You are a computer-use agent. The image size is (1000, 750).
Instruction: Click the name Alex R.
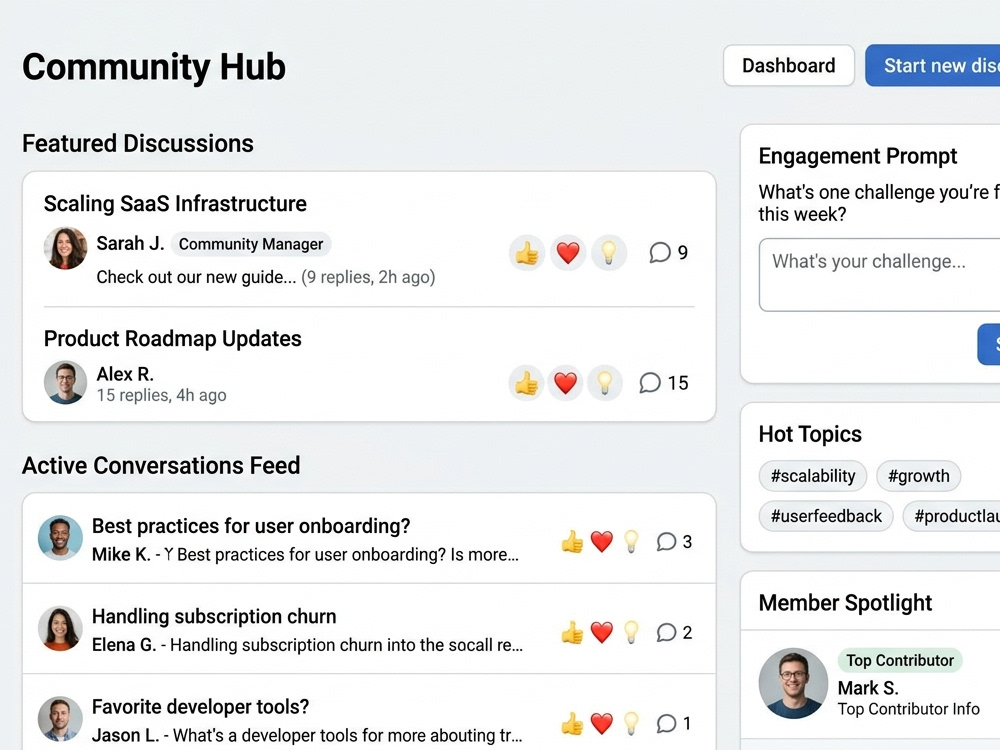coord(125,374)
